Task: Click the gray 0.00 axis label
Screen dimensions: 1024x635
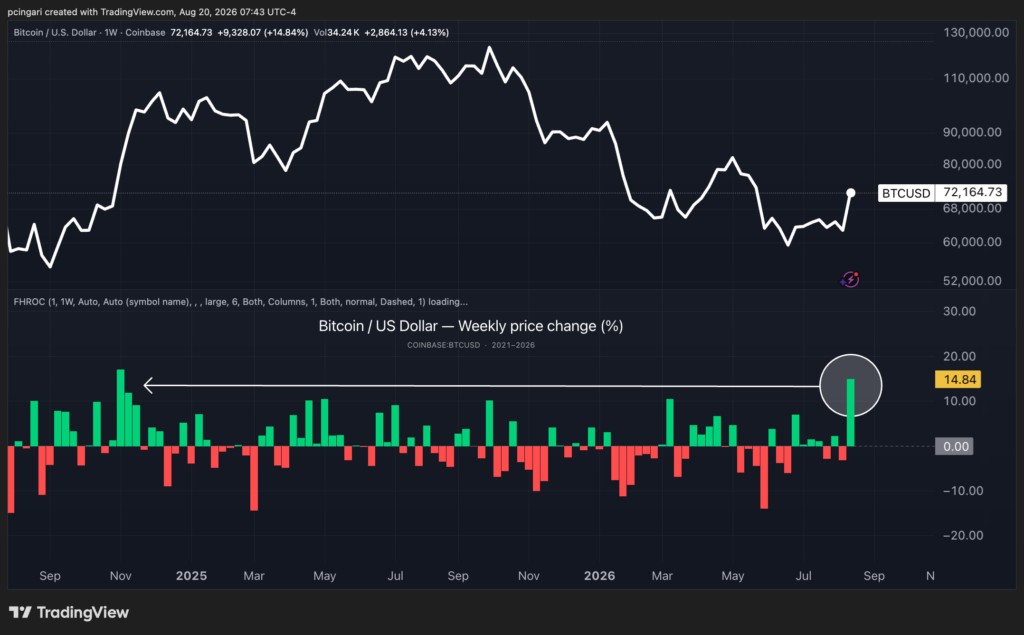Action: tap(955, 446)
